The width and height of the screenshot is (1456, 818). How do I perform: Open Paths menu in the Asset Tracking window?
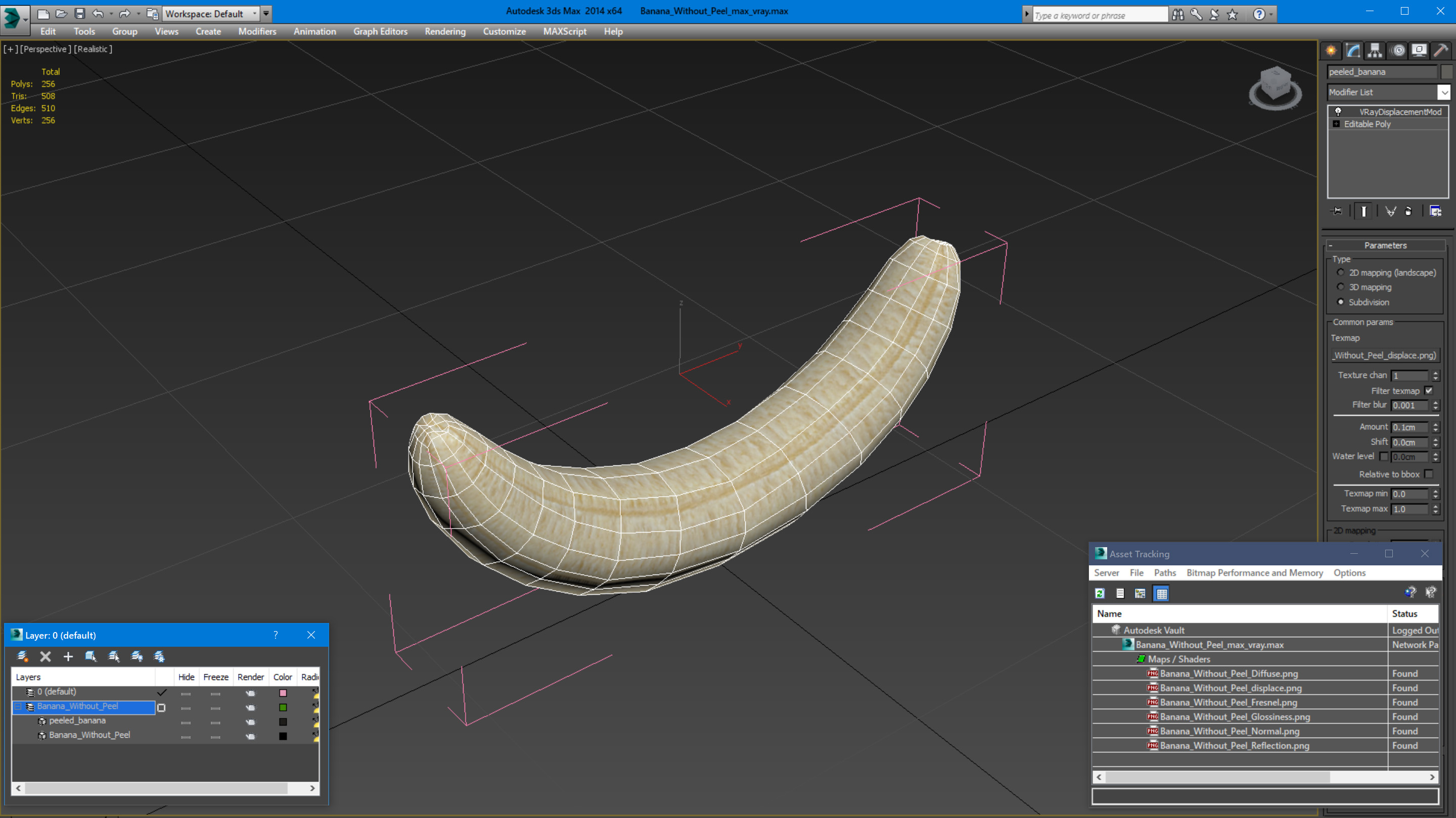pos(1165,573)
